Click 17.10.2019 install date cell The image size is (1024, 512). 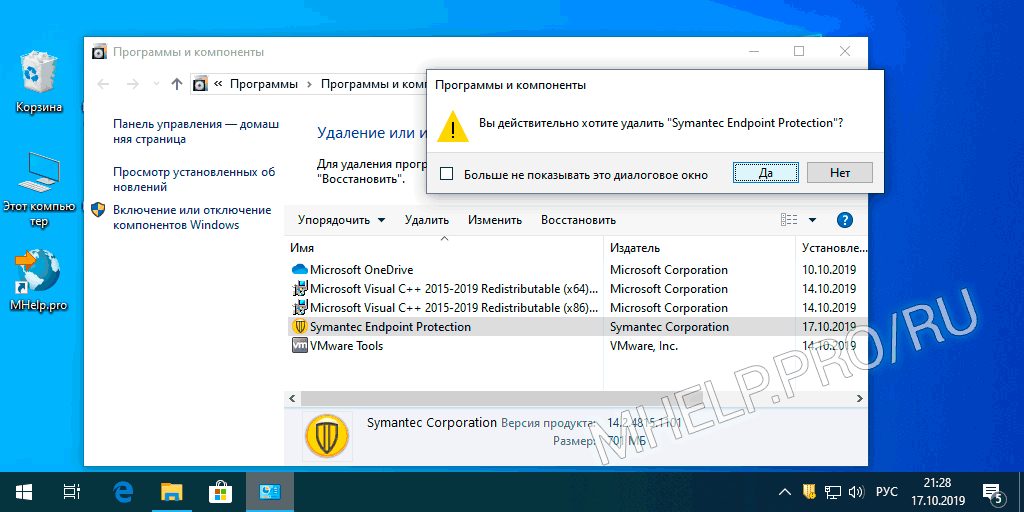pos(829,327)
